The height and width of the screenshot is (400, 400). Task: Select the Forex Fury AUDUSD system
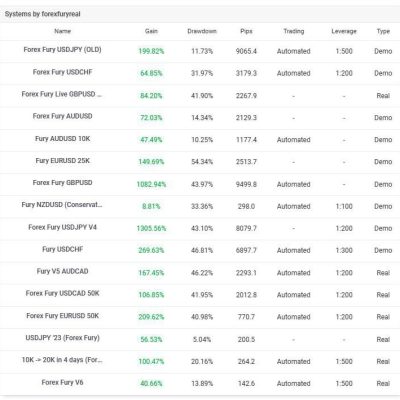pos(62,116)
